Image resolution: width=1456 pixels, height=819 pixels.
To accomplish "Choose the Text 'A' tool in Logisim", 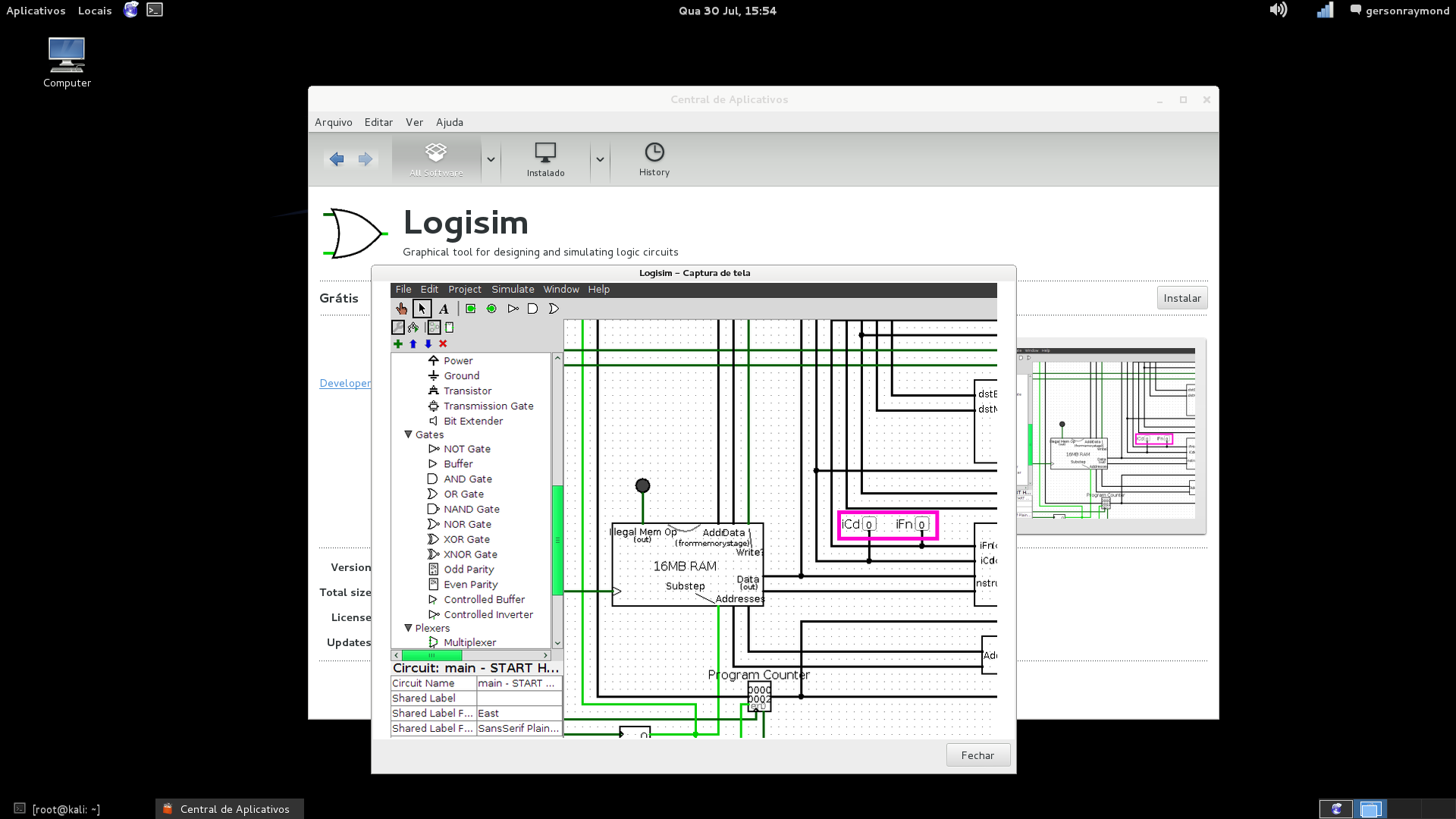I will click(x=444, y=309).
